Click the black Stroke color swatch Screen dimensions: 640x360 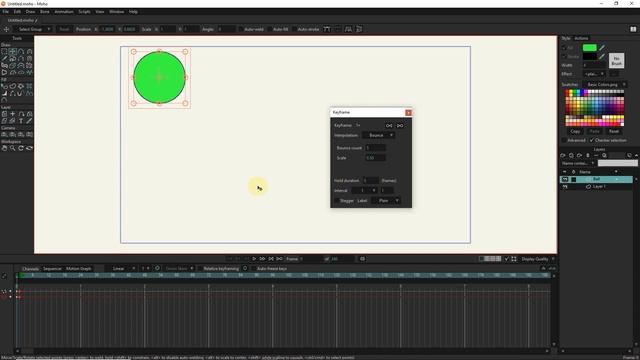[x=589, y=57]
